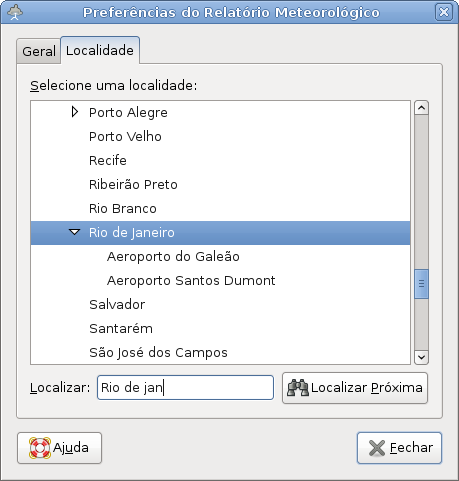Click the Localizar Próxima button
The image size is (459, 481).
tap(355, 388)
